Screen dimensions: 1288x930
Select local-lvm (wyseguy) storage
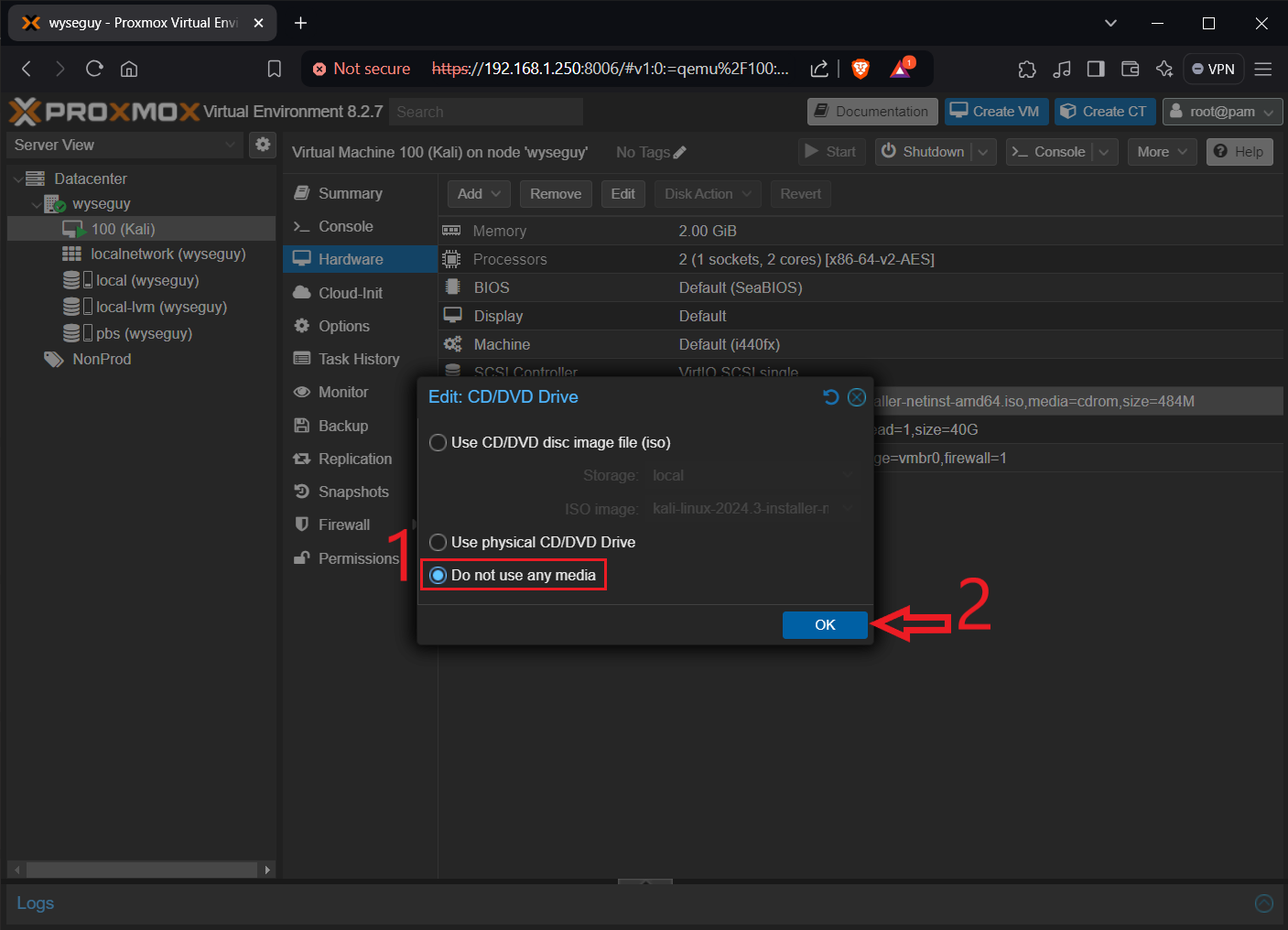[161, 307]
